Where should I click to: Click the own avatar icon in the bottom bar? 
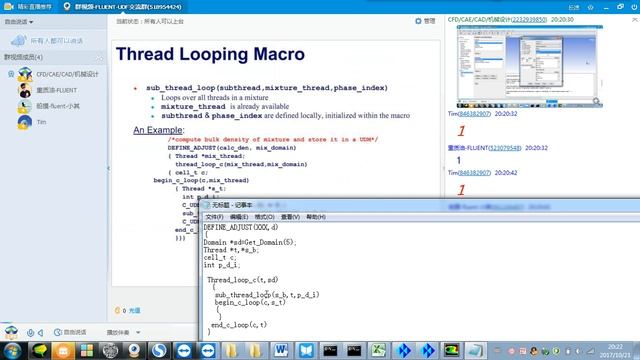tap(11, 332)
